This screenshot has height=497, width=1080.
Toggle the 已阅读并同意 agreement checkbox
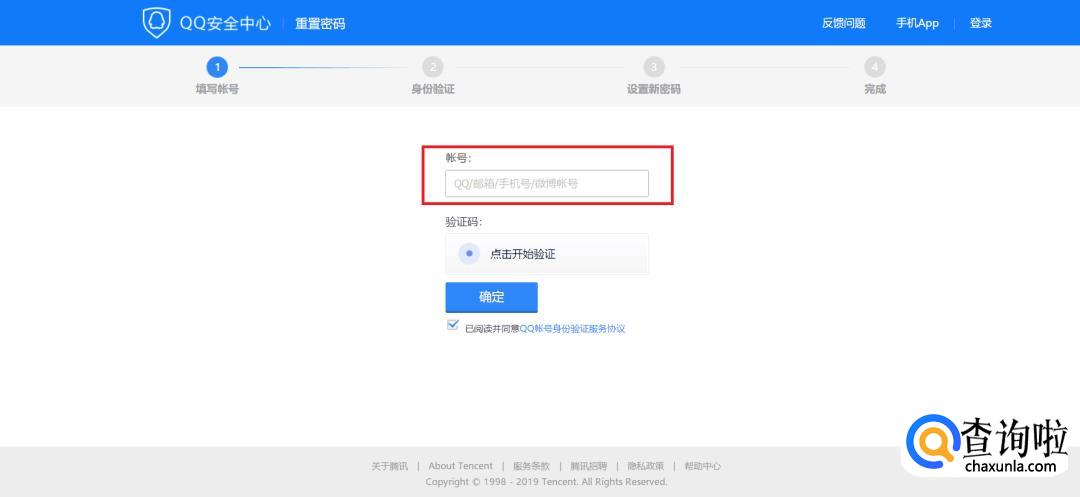point(453,325)
